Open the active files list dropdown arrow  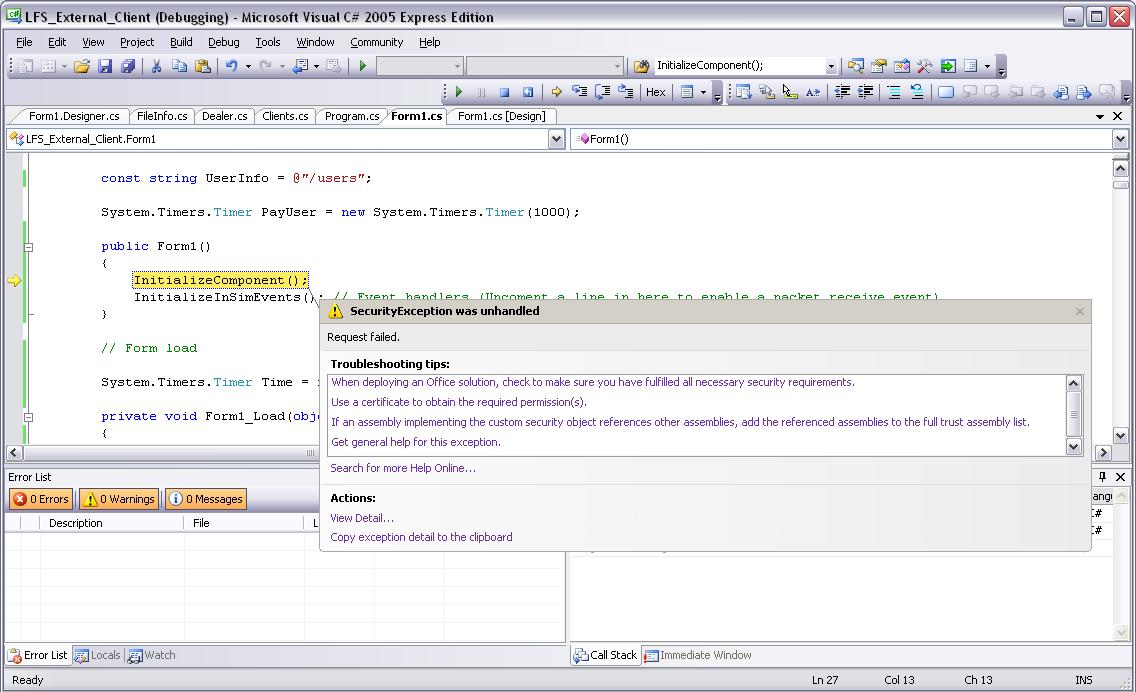click(x=1100, y=116)
